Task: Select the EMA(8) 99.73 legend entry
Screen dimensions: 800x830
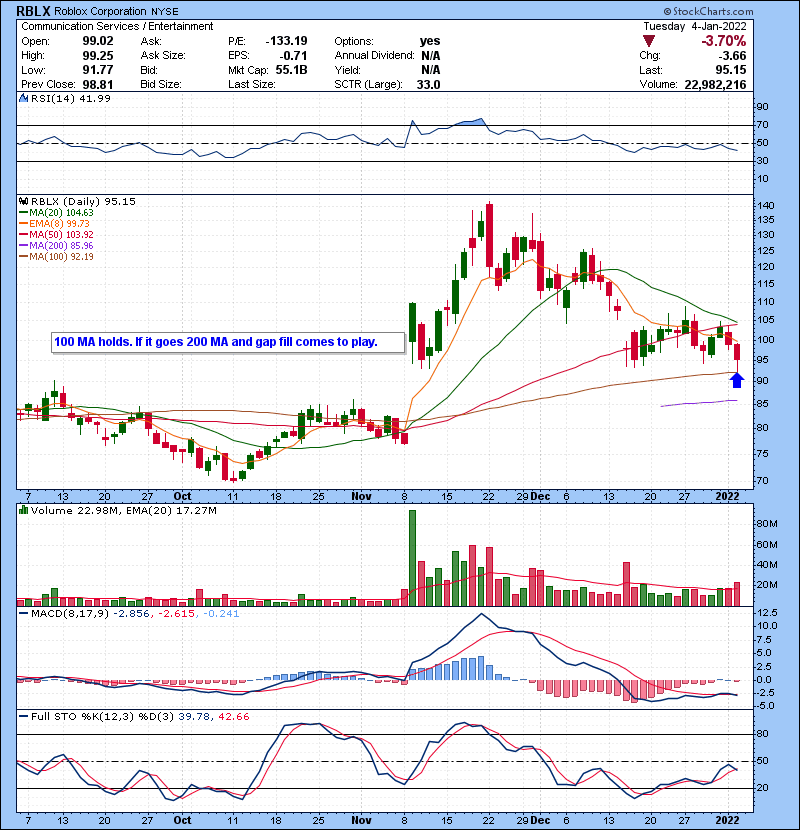Action: pos(55,223)
